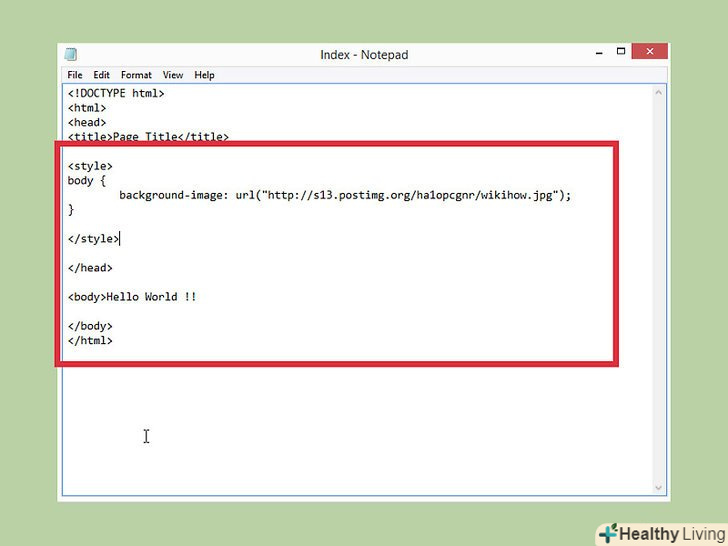728x546 pixels.
Task: Click the '<!DOCTYPE html>' line
Action: pyautogui.click(x=116, y=93)
